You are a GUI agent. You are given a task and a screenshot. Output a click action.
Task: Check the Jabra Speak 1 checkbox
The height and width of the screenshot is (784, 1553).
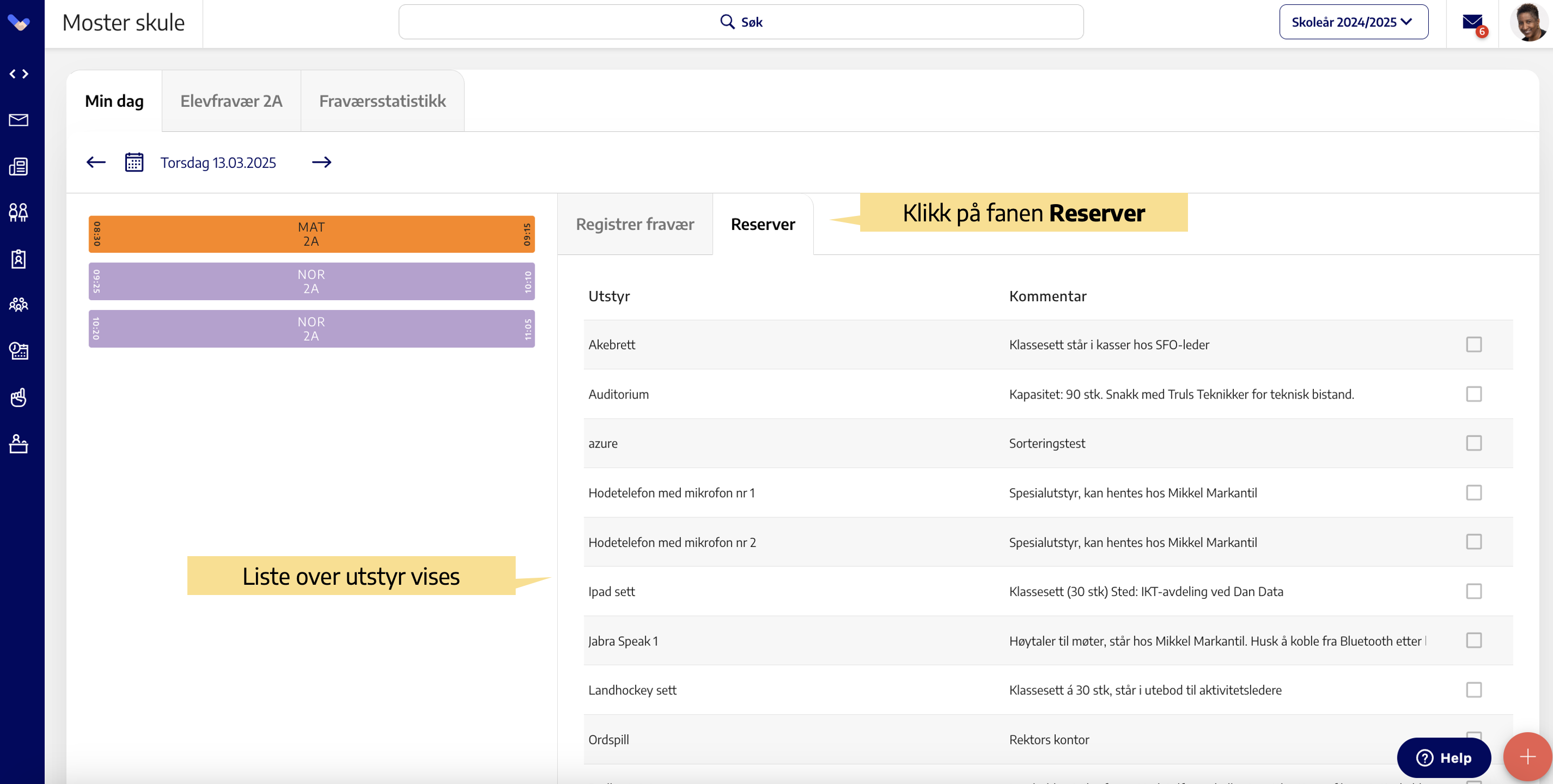click(1474, 640)
